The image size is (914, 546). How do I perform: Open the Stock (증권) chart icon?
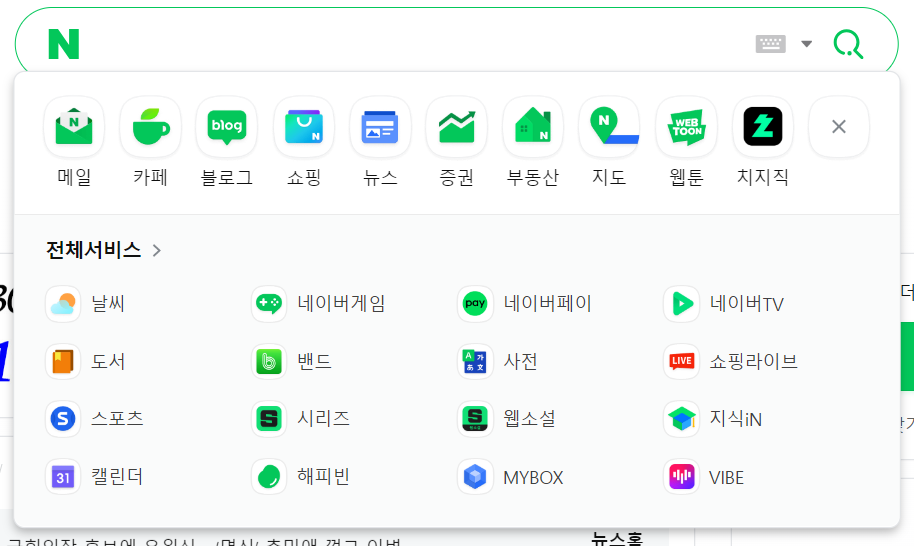tap(456, 126)
